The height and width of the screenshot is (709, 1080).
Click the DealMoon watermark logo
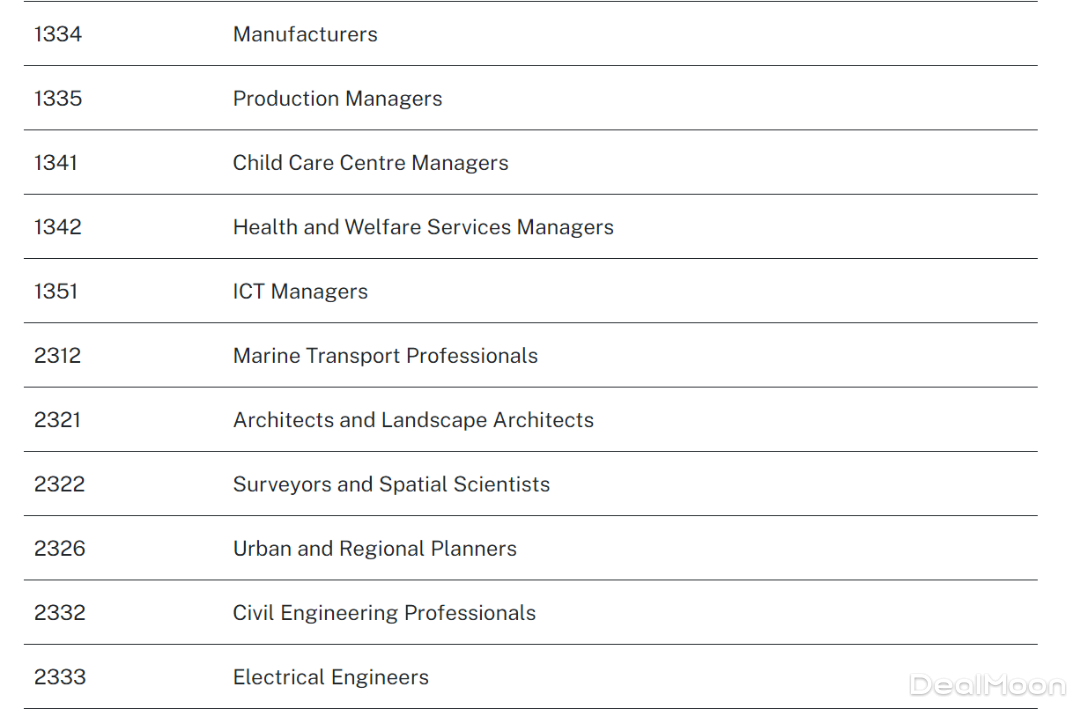(x=987, y=685)
